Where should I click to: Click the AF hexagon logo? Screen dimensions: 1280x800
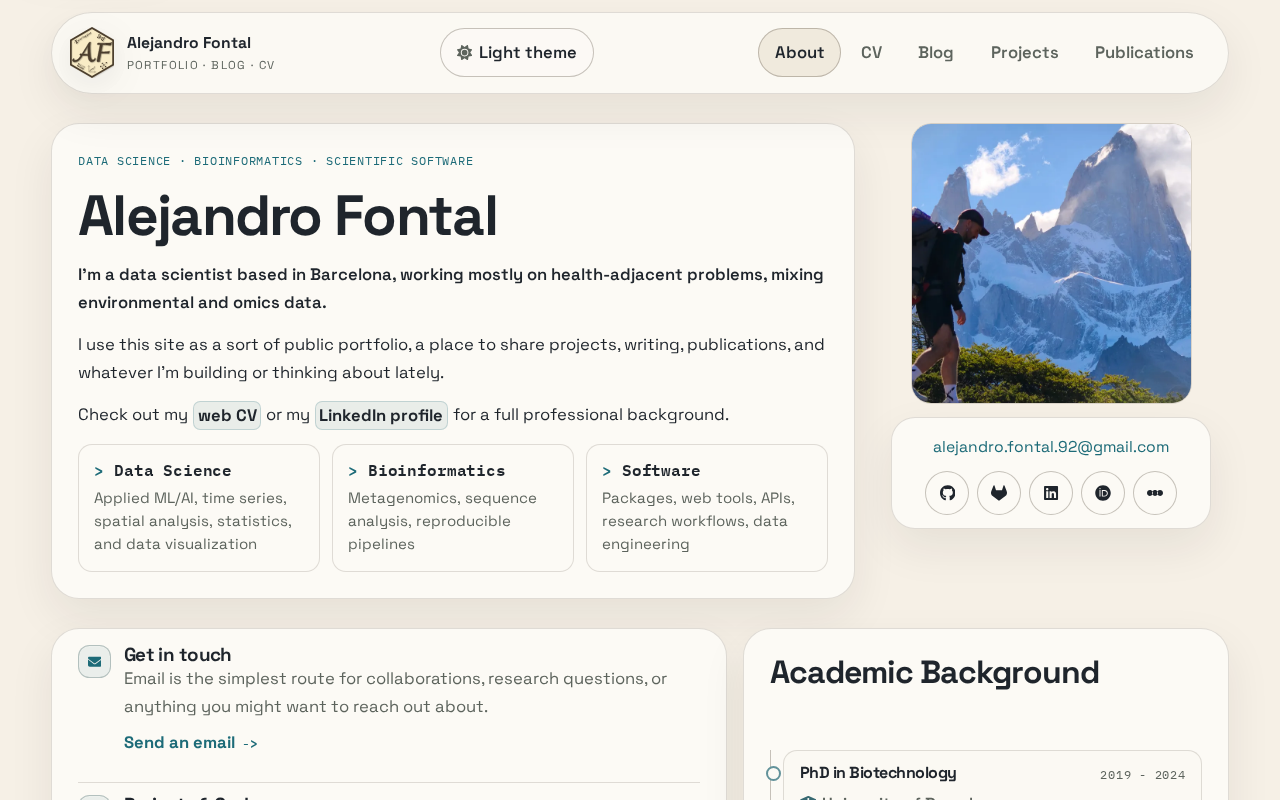pos(92,53)
